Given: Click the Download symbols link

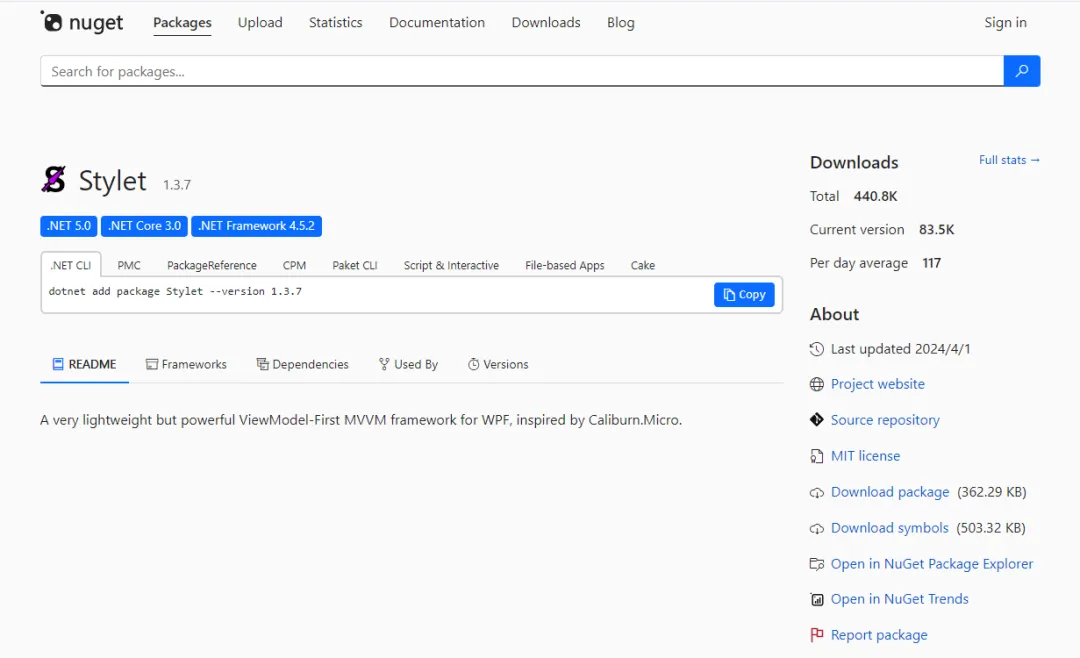Looking at the screenshot, I should 889,528.
